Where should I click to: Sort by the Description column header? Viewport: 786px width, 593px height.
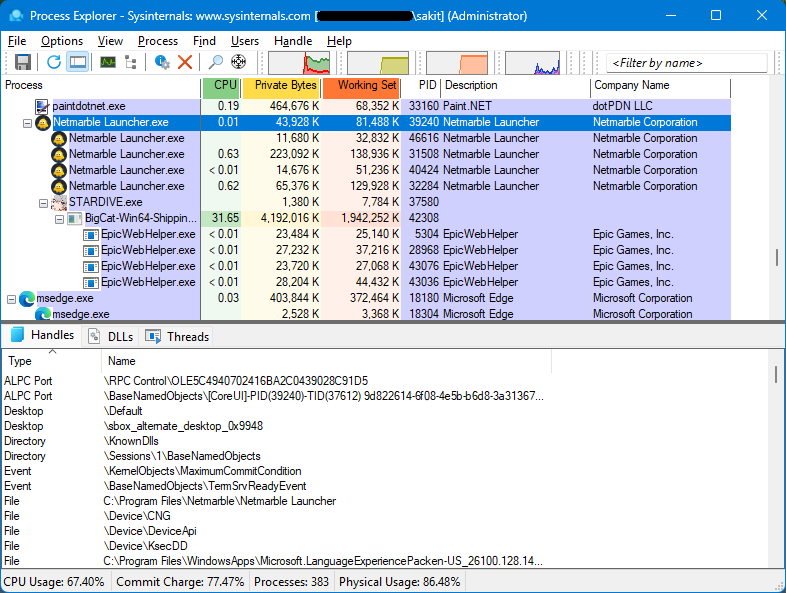click(516, 86)
